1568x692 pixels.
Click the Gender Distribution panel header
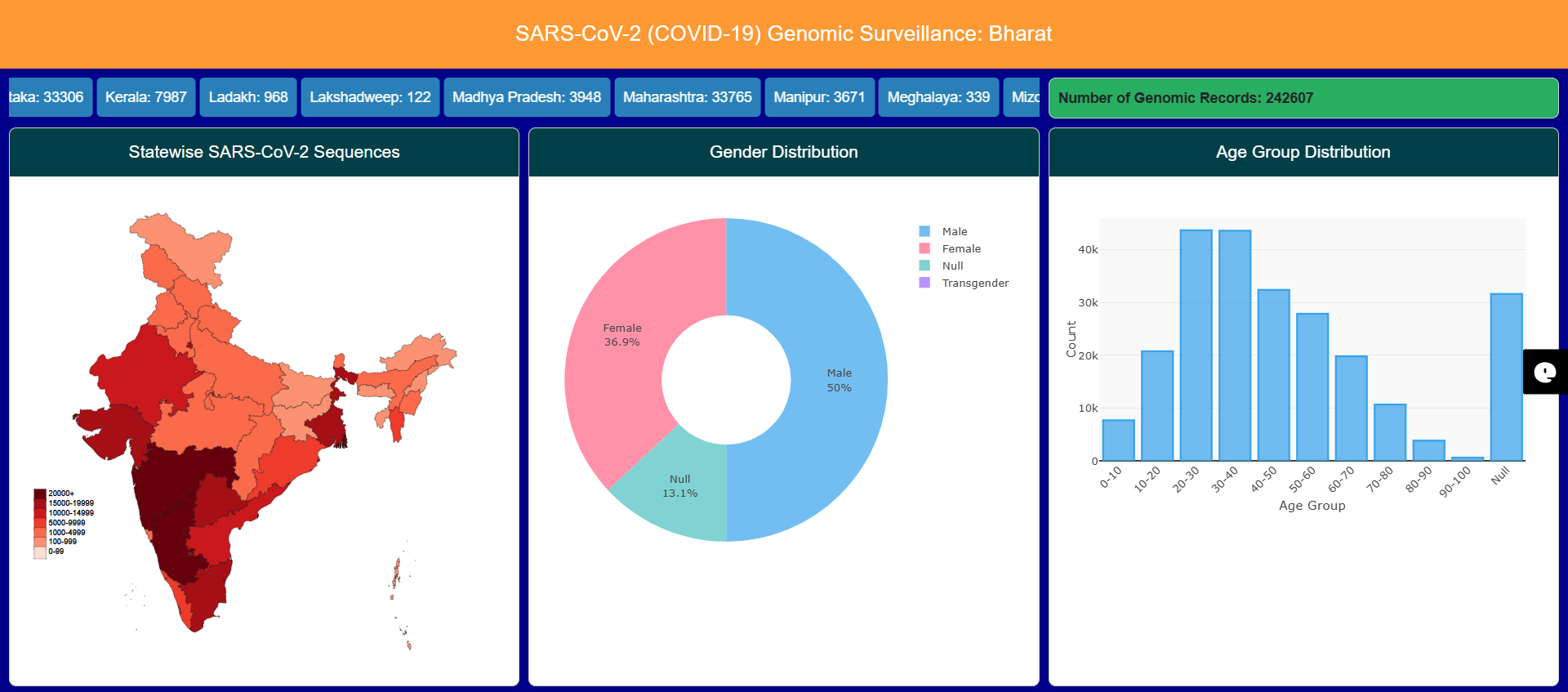[783, 152]
